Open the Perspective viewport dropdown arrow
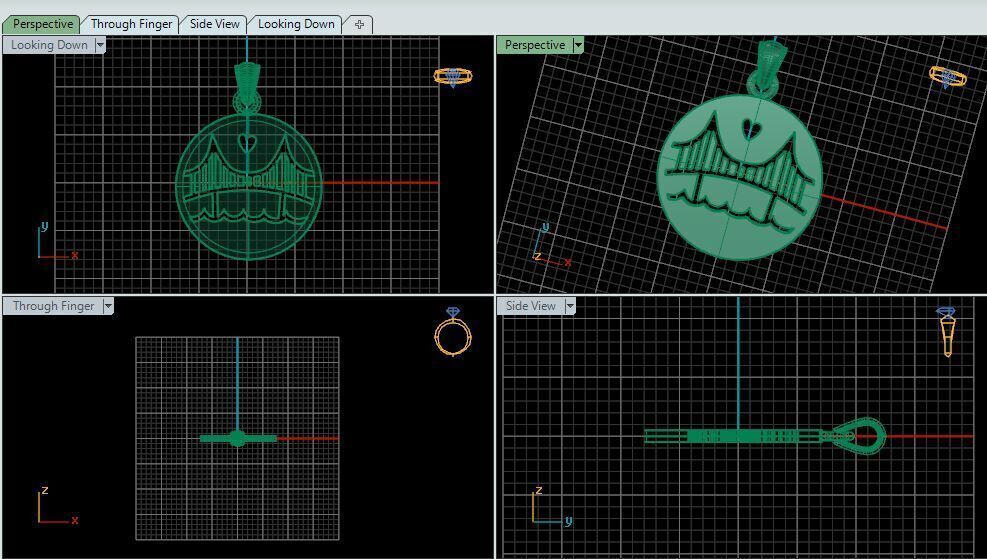Viewport: 987px width, 559px height. pos(578,45)
